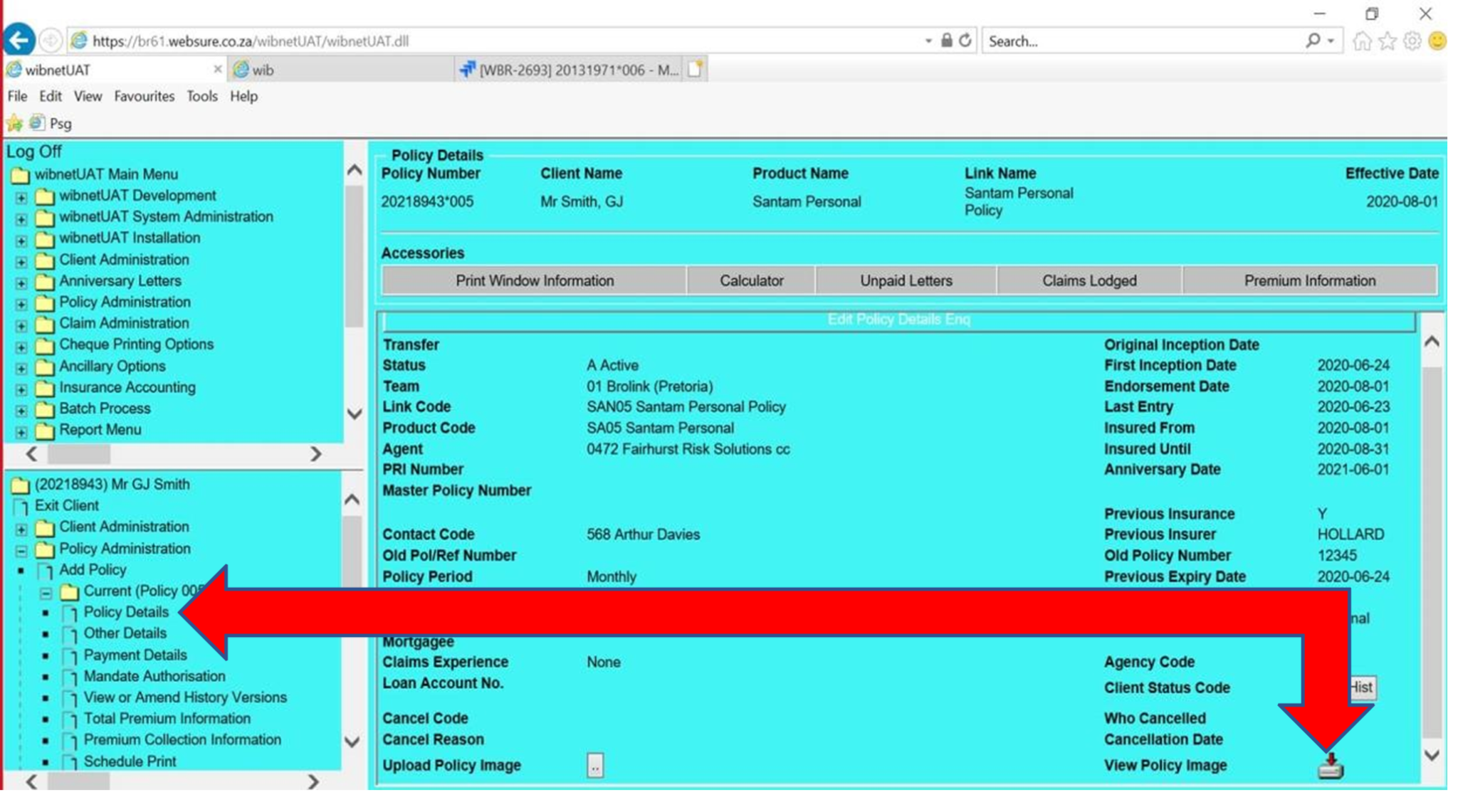Expand the Cheque Printing Options node
The image size is (1458, 812).
point(21,347)
